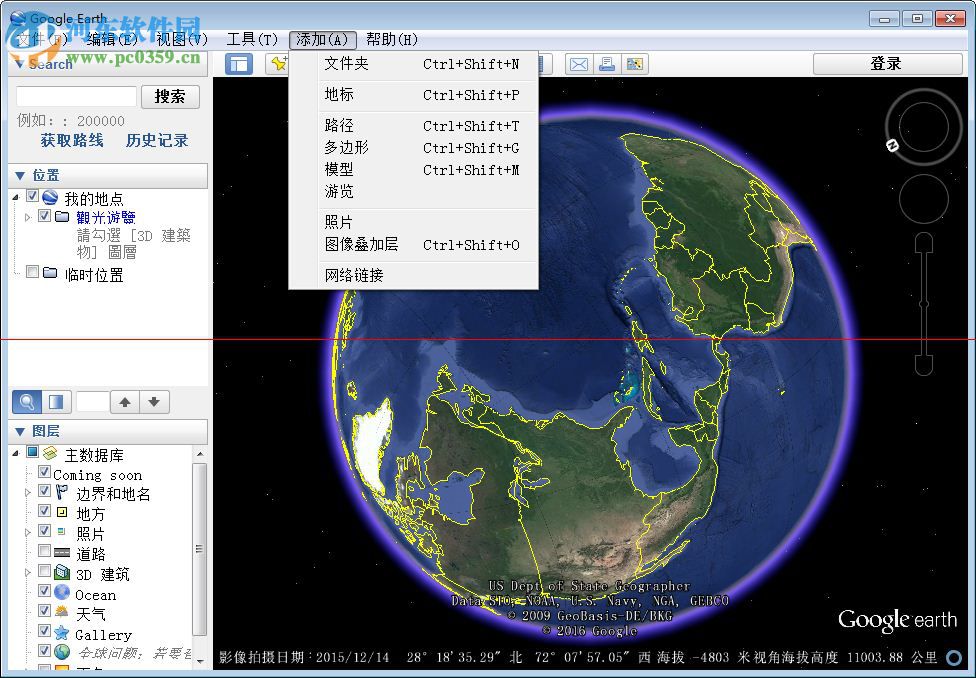
Task: Open the email view icon
Action: [579, 63]
